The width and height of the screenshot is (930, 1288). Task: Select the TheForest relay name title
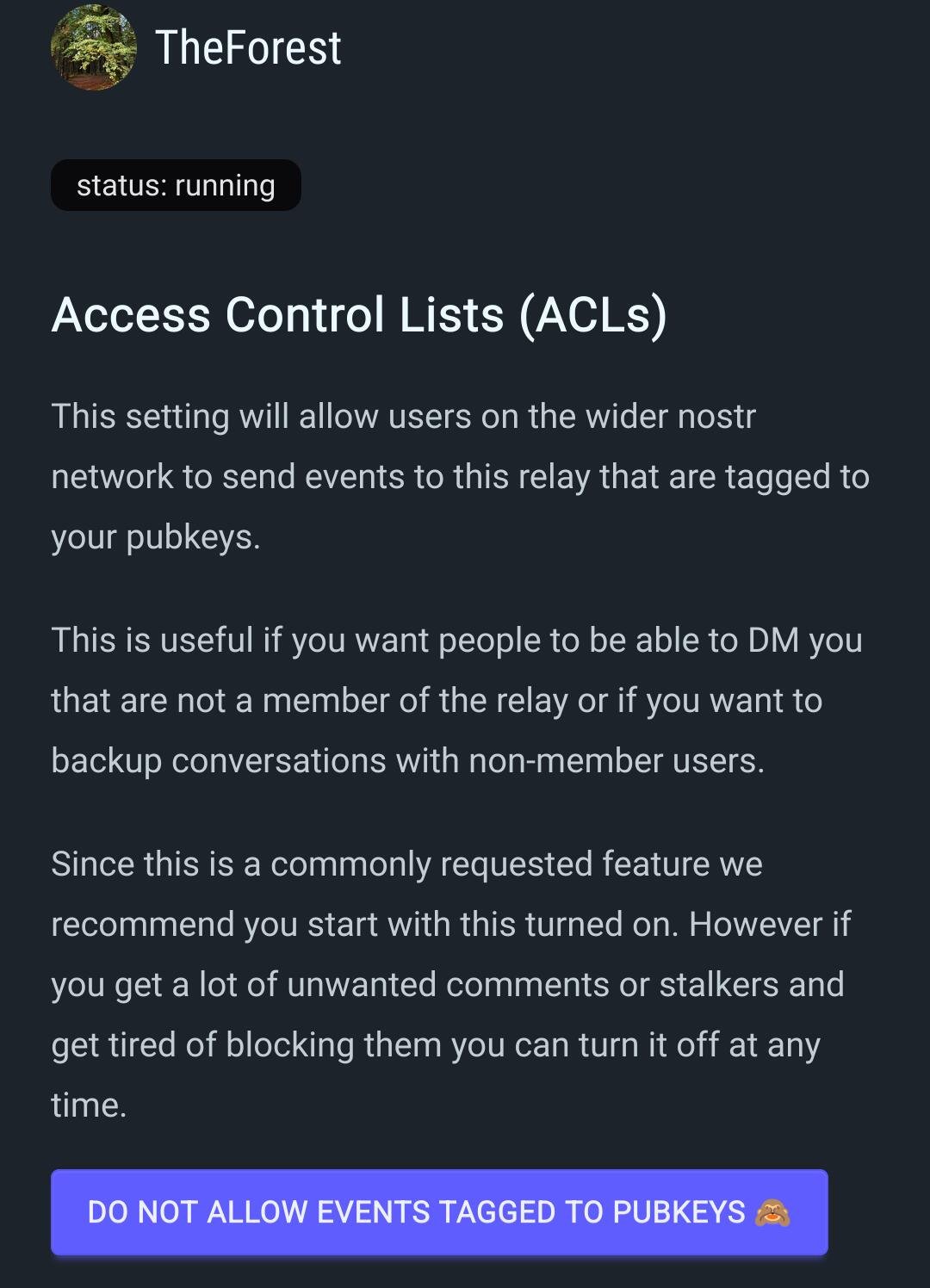248,47
